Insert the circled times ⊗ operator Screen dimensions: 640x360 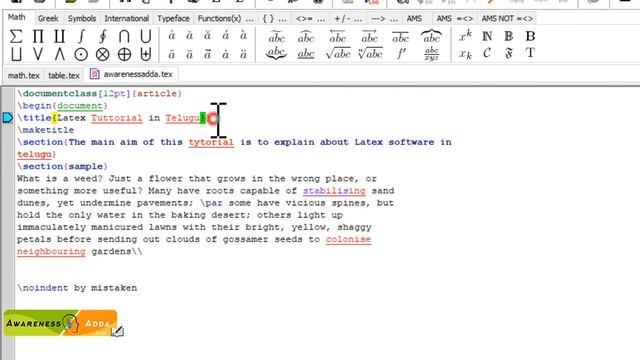(x=102, y=54)
